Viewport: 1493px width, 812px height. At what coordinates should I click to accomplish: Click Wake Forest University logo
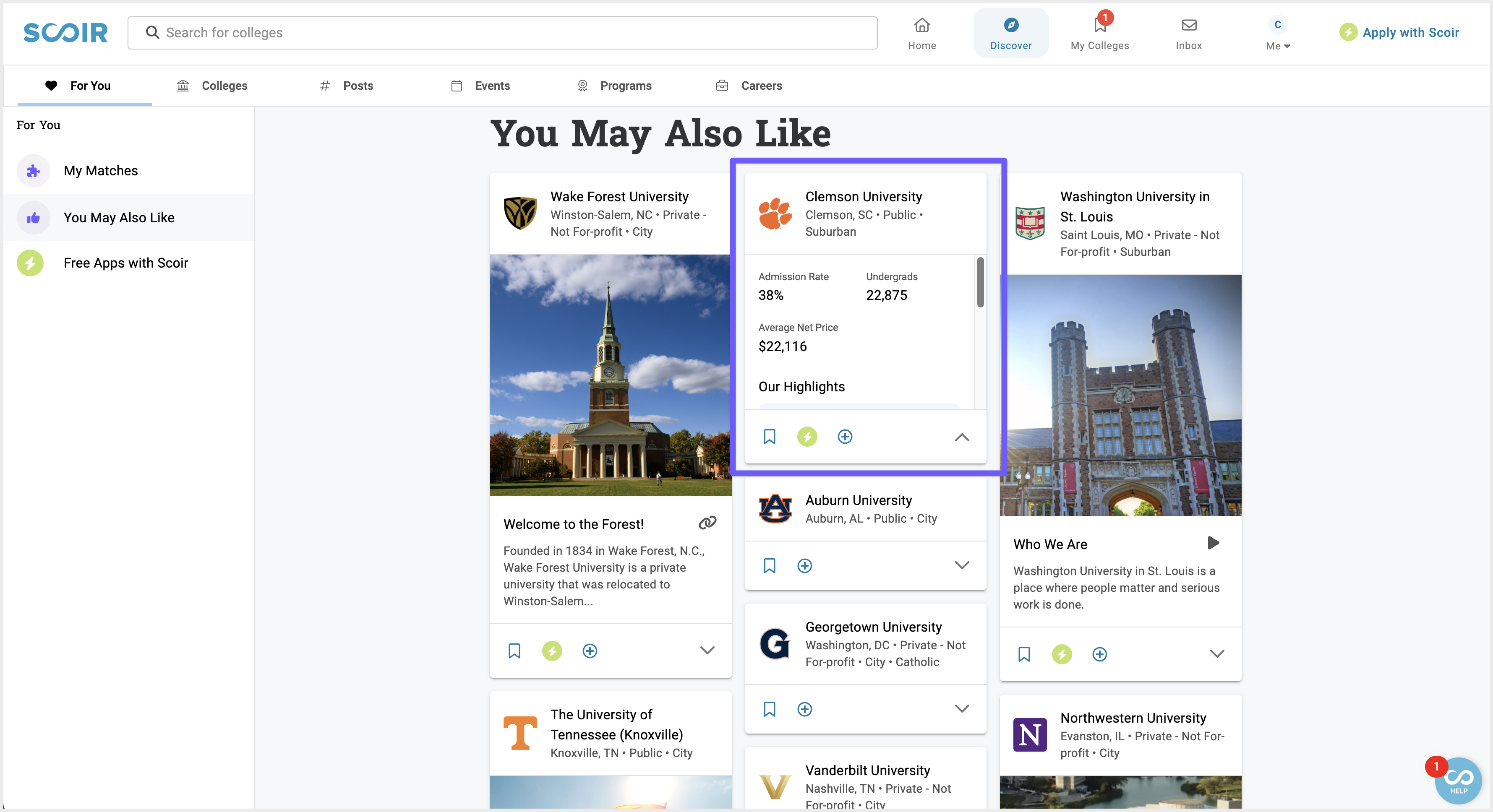(520, 213)
